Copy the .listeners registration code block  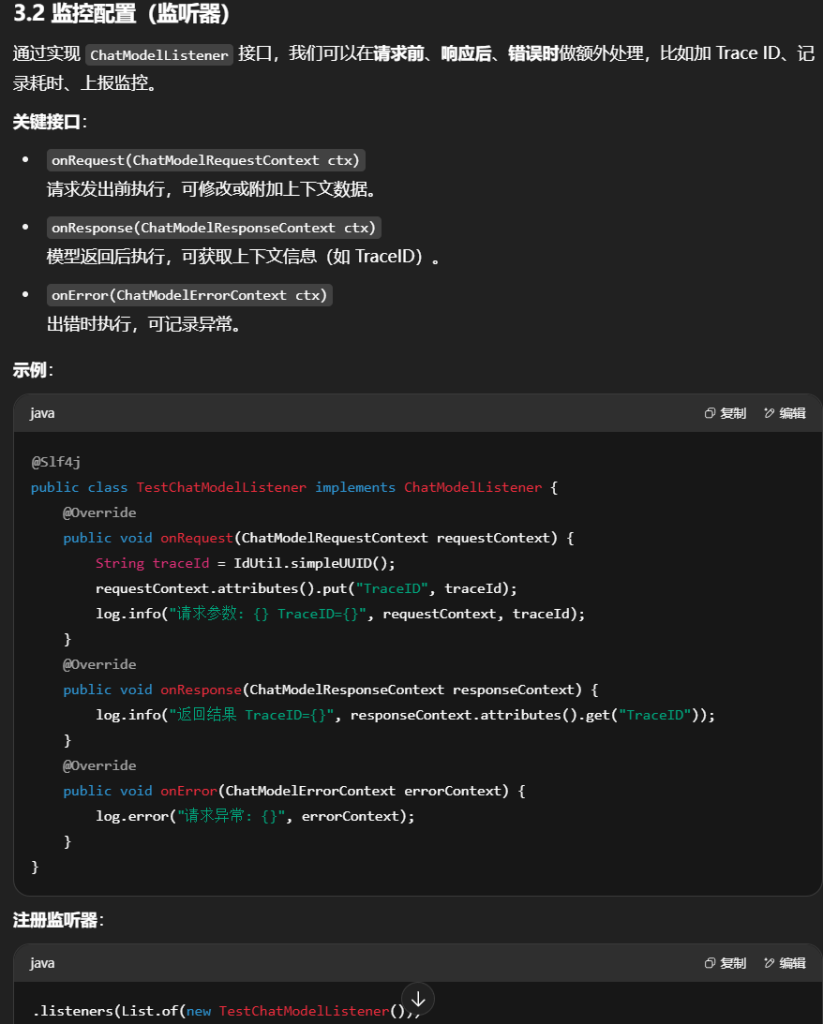(x=725, y=963)
